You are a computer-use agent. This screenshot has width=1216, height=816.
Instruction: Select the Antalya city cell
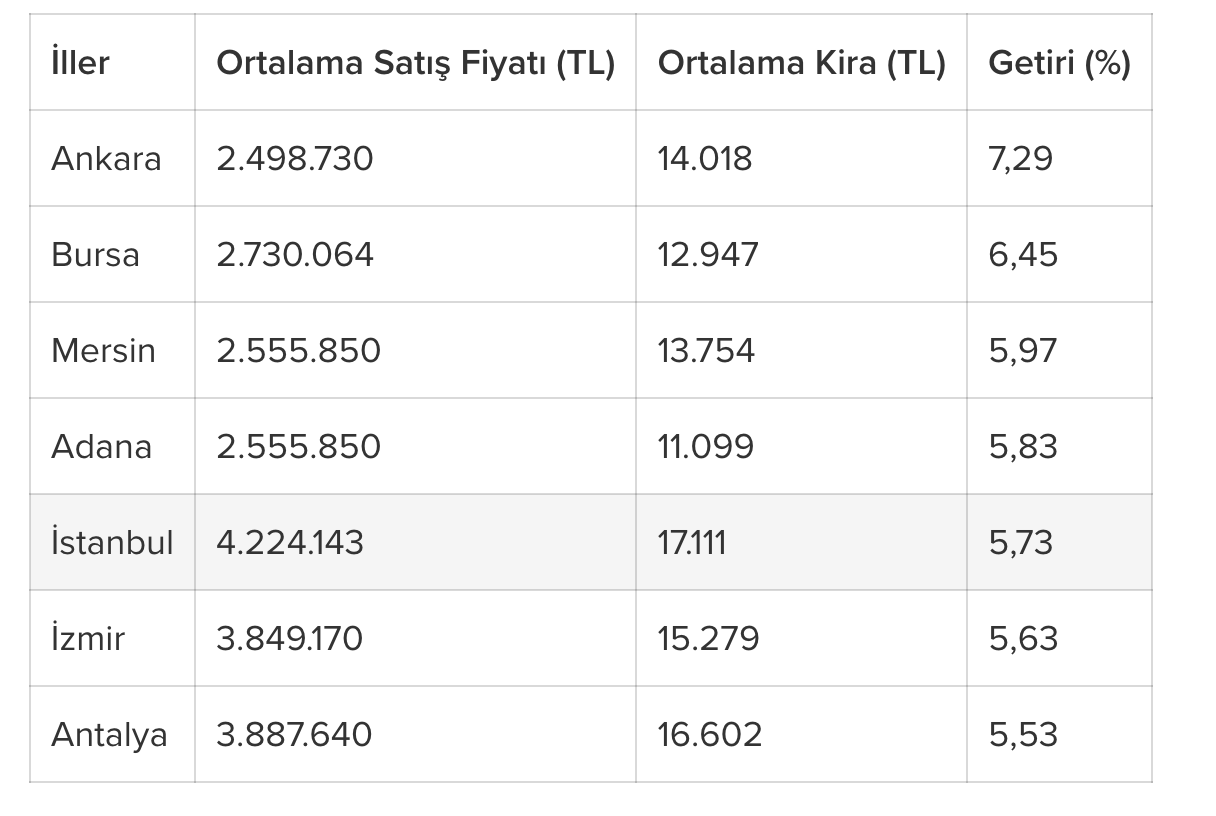point(109,735)
